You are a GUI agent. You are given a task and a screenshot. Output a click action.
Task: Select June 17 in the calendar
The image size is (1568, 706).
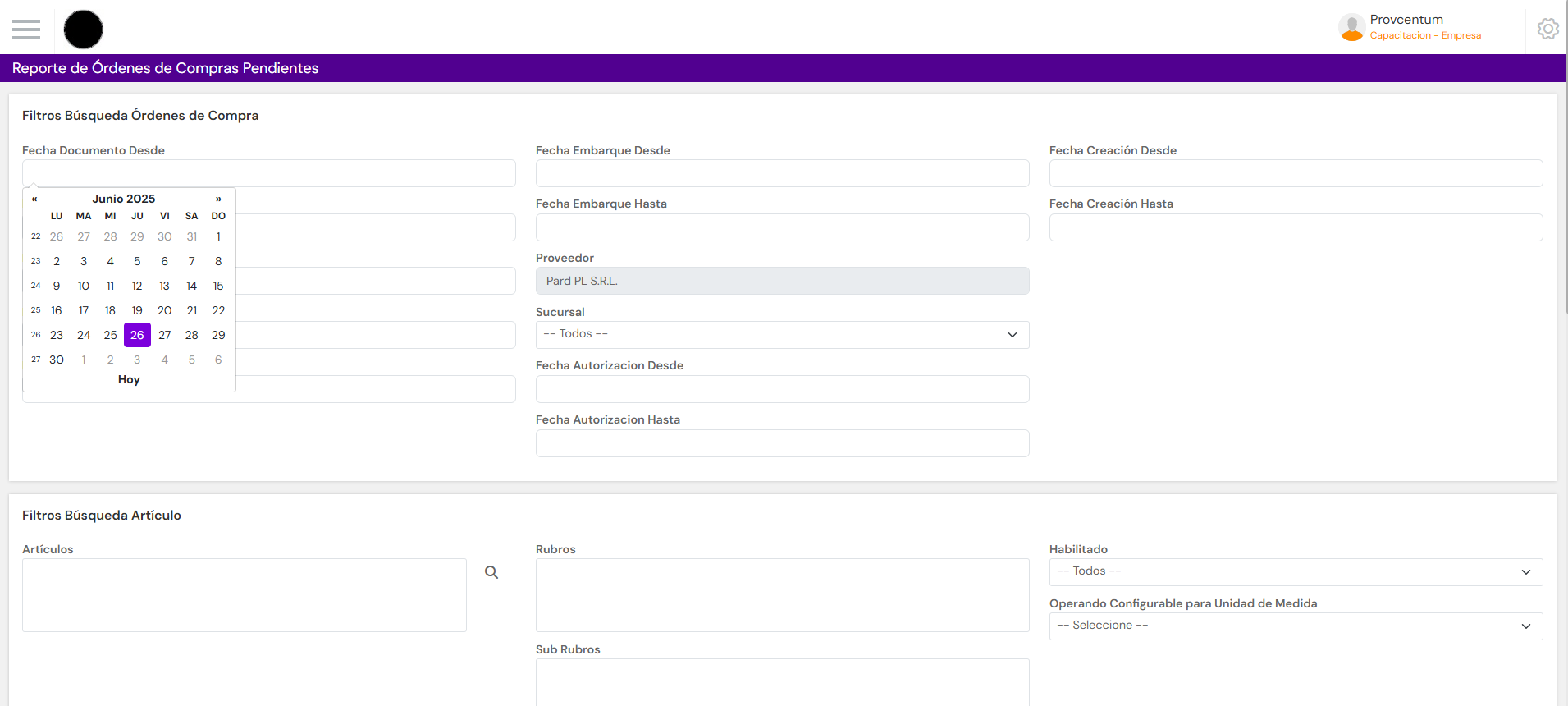84,310
